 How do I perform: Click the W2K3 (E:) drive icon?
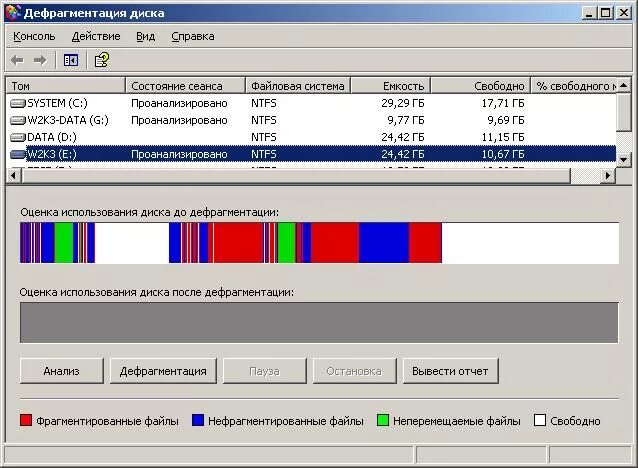click(17, 154)
